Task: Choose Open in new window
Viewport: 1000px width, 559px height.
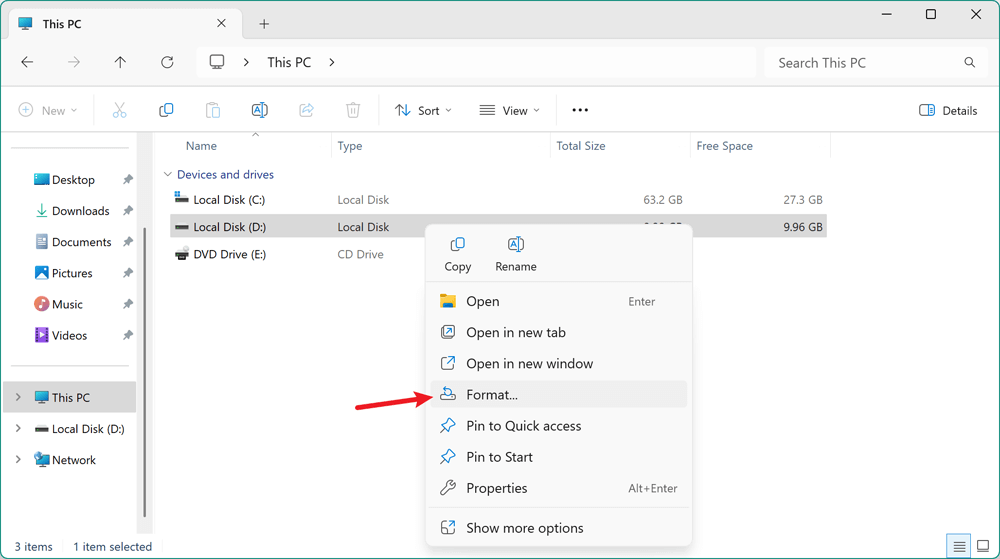Action: (559, 364)
